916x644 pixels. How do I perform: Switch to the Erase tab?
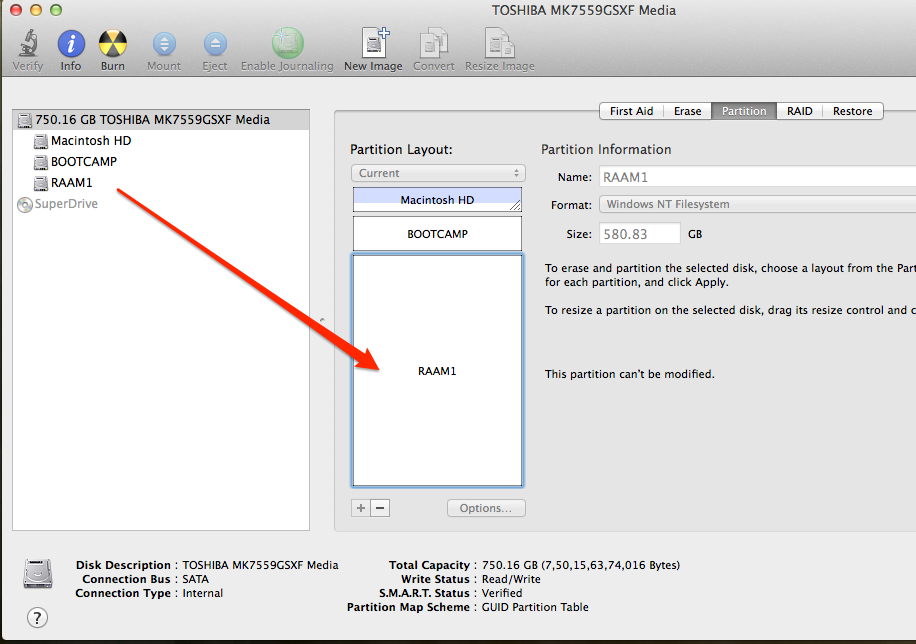click(x=688, y=111)
